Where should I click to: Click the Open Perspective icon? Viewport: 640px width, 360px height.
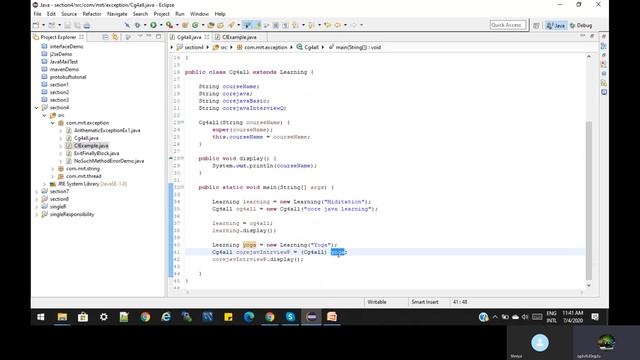(536, 25)
